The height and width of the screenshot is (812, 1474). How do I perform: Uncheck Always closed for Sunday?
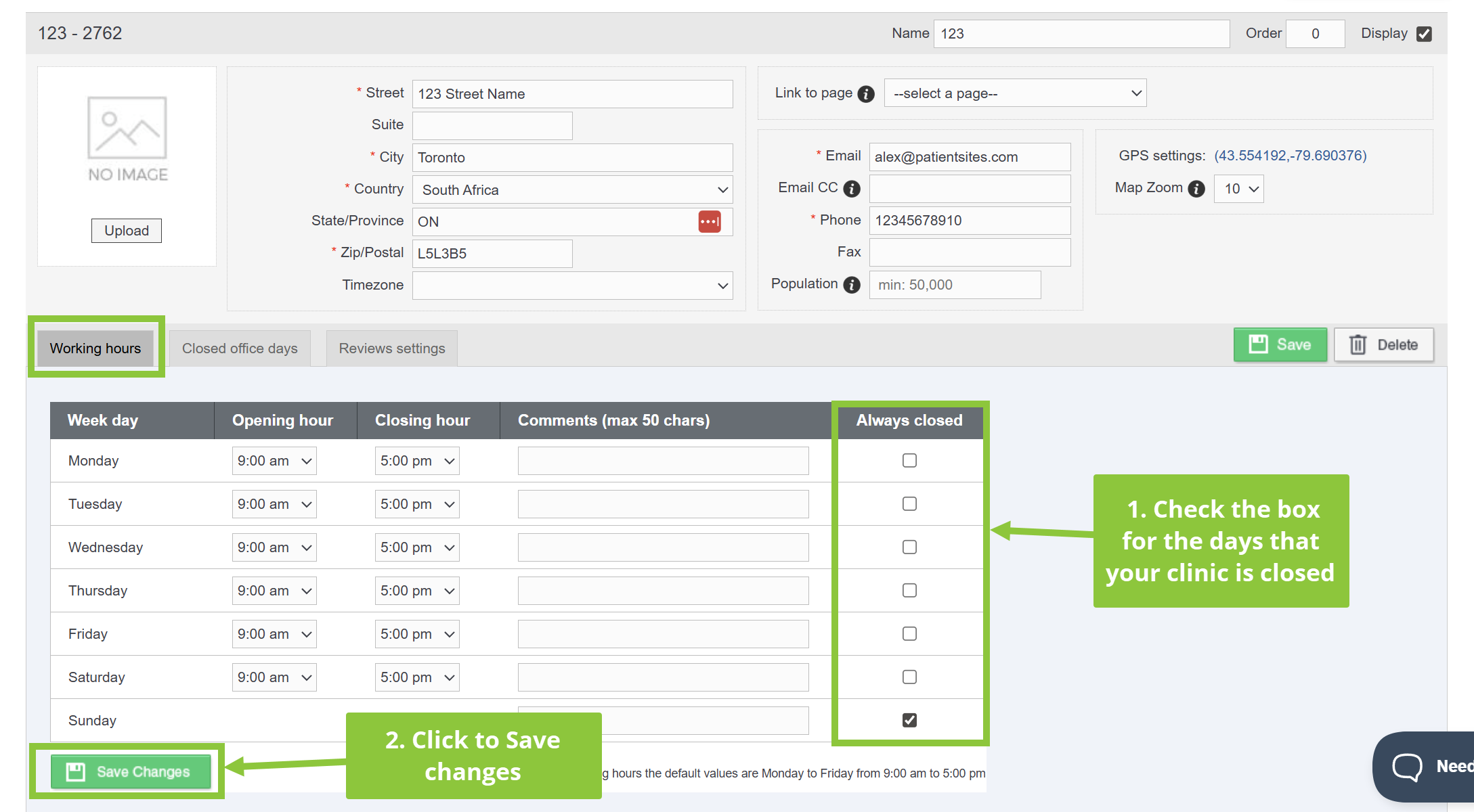tap(909, 721)
